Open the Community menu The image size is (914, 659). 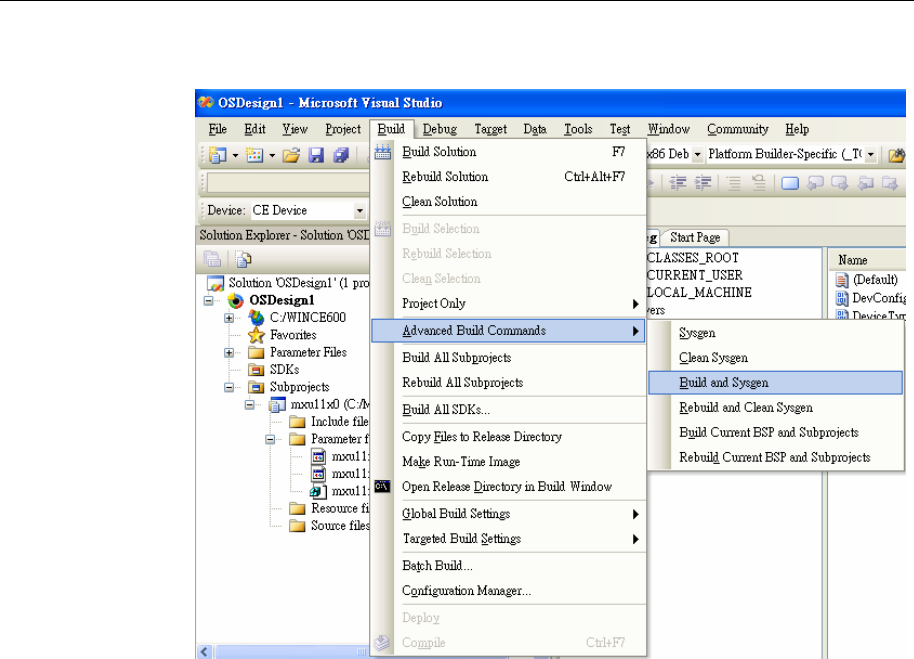(737, 129)
